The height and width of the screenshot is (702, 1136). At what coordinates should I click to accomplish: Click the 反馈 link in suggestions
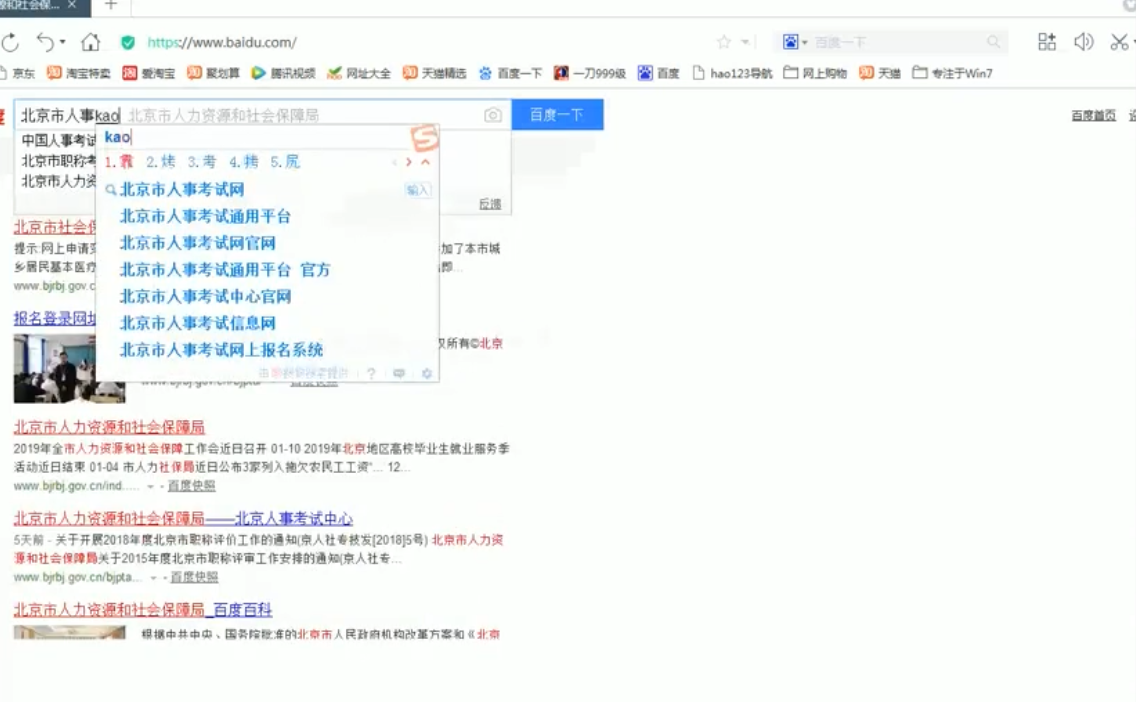pyautogui.click(x=490, y=204)
